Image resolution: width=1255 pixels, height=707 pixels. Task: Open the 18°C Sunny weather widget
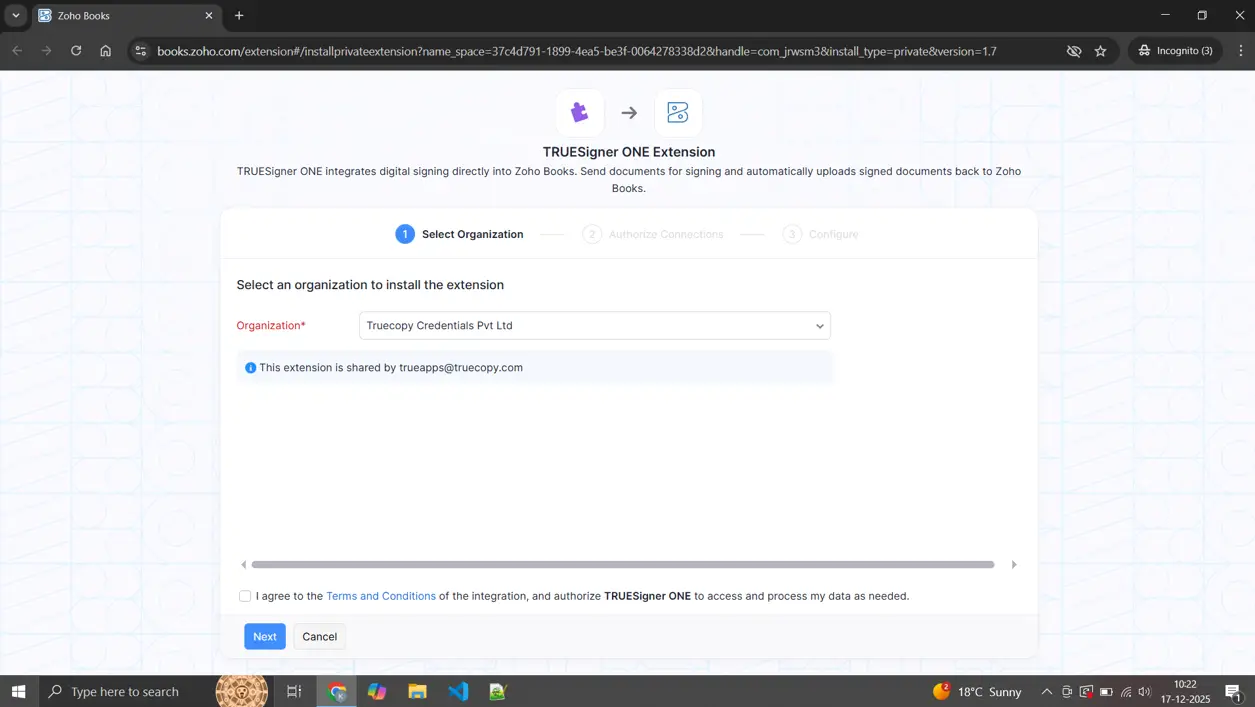tap(977, 691)
